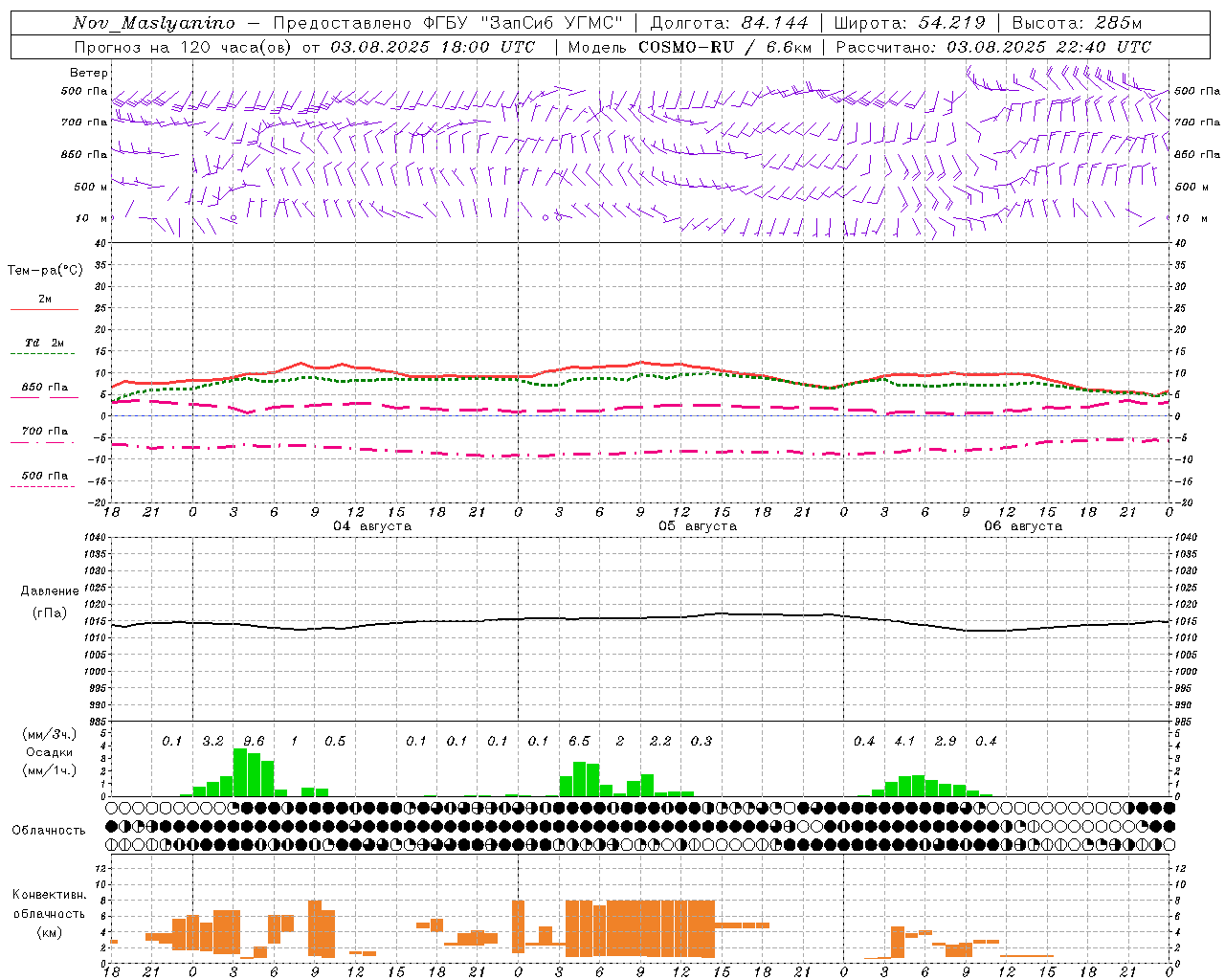Click the (гПа) pressure unit label

click(50, 613)
